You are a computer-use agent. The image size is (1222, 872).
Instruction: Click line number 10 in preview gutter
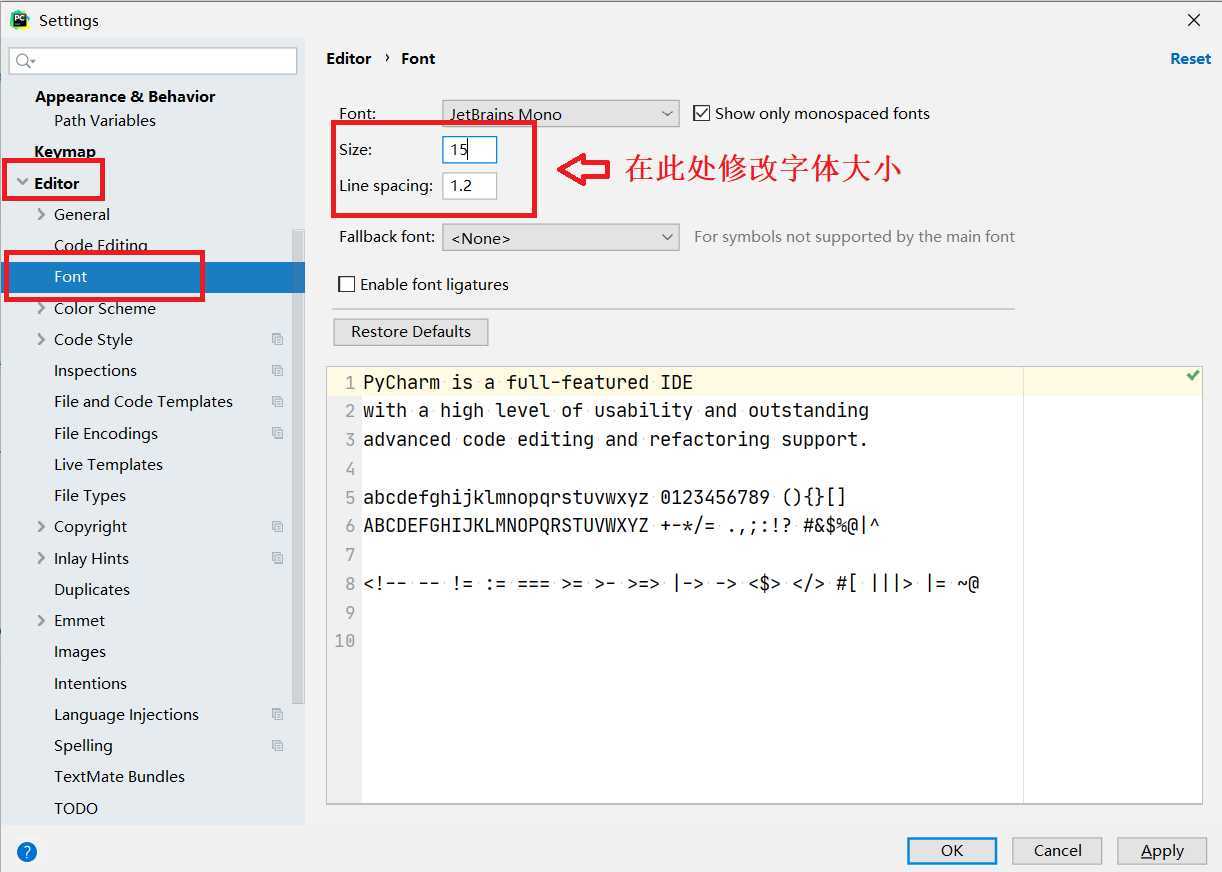pos(345,641)
